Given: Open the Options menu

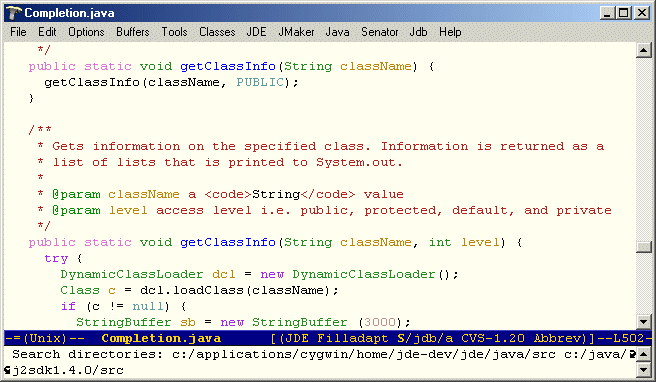Looking at the screenshot, I should point(86,32).
